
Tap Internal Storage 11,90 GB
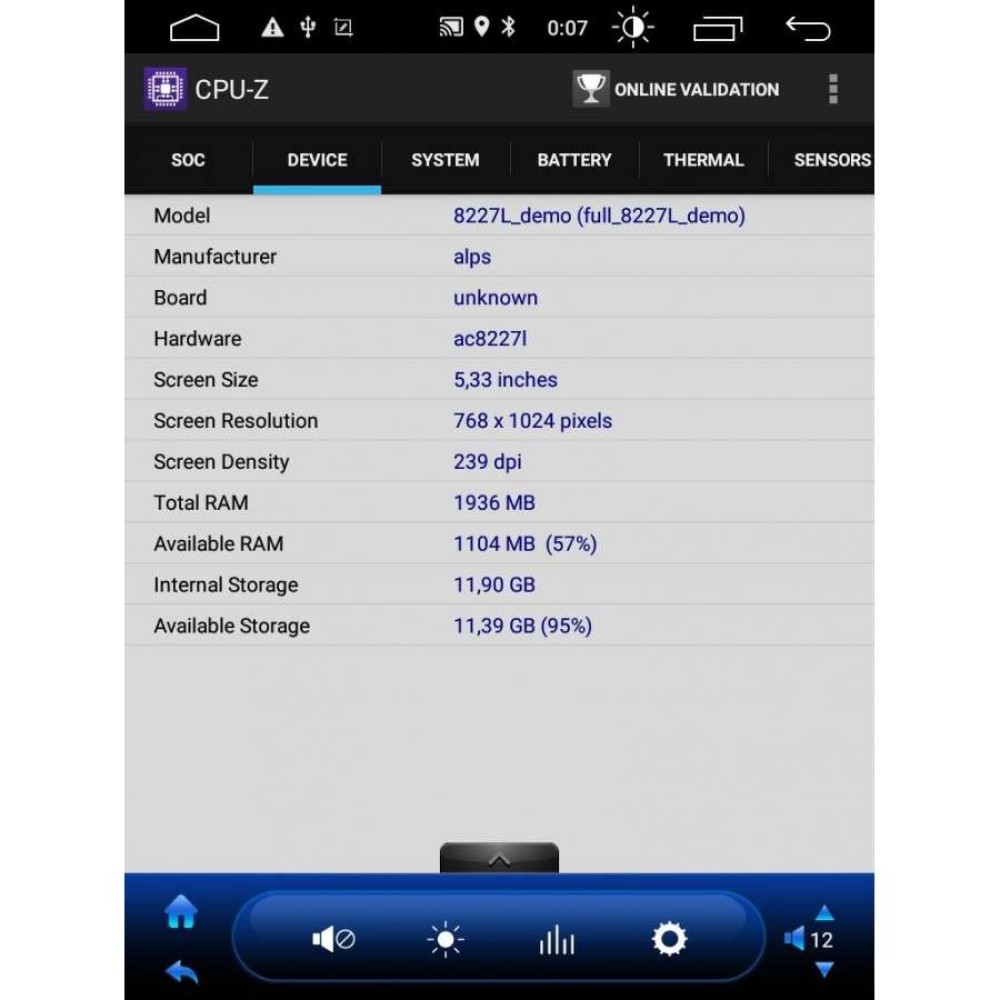(494, 585)
